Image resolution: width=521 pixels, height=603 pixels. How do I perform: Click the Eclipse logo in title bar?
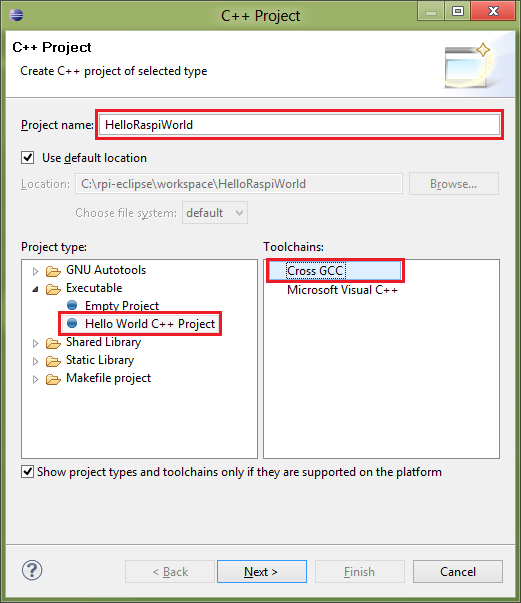click(16, 15)
